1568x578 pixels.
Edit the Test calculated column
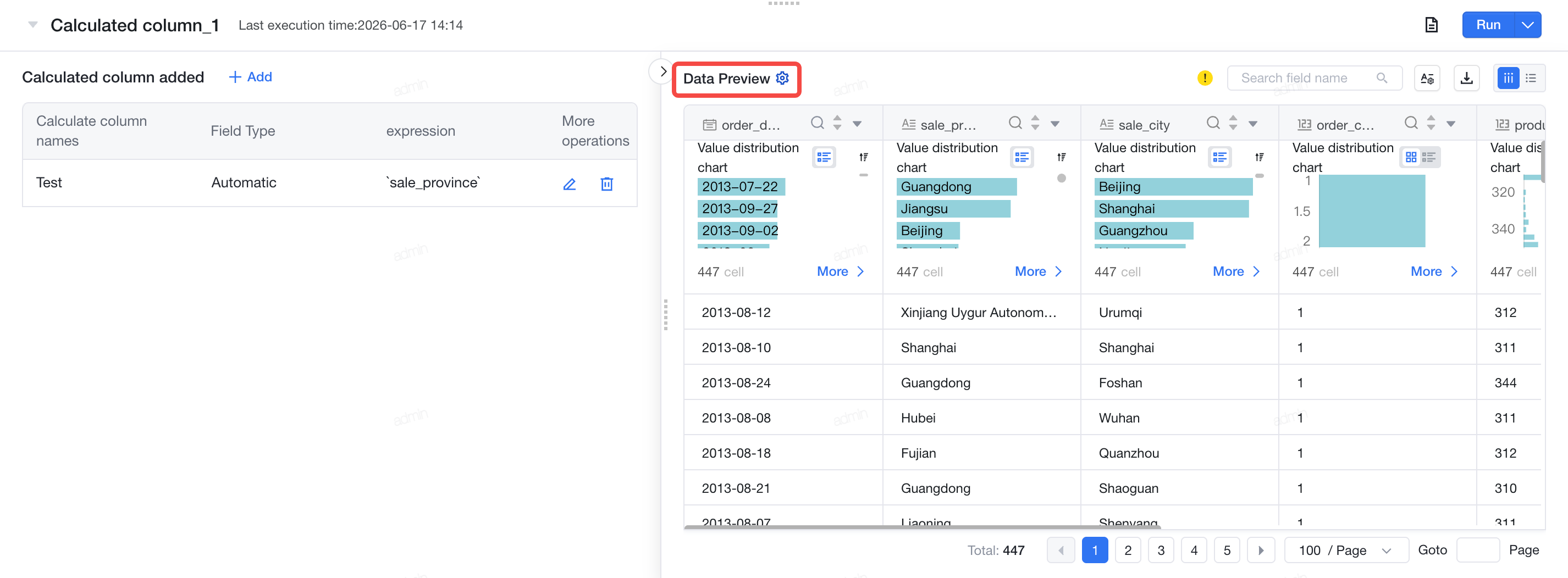point(569,184)
